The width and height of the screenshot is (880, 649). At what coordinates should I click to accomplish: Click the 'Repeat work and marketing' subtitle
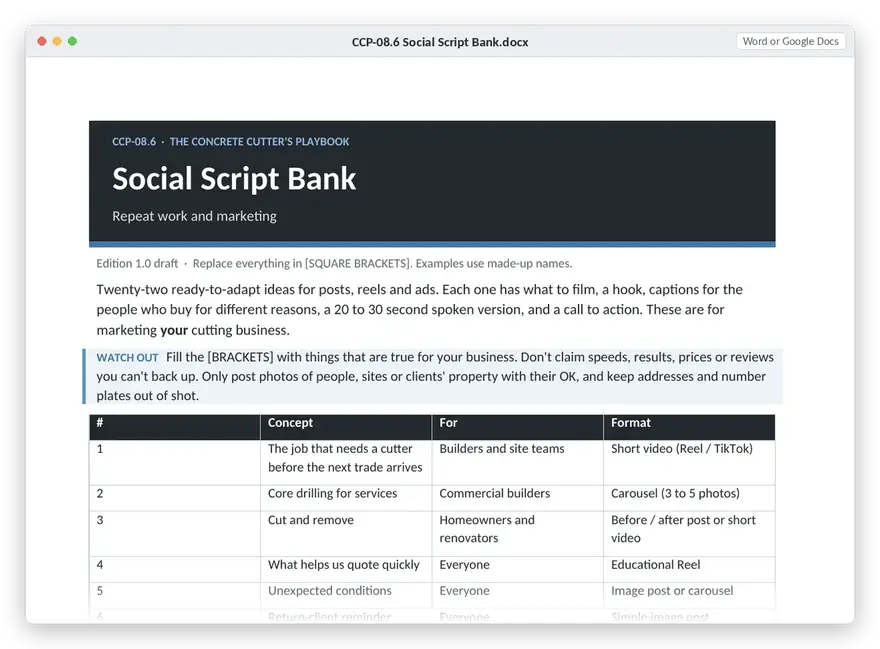[194, 216]
